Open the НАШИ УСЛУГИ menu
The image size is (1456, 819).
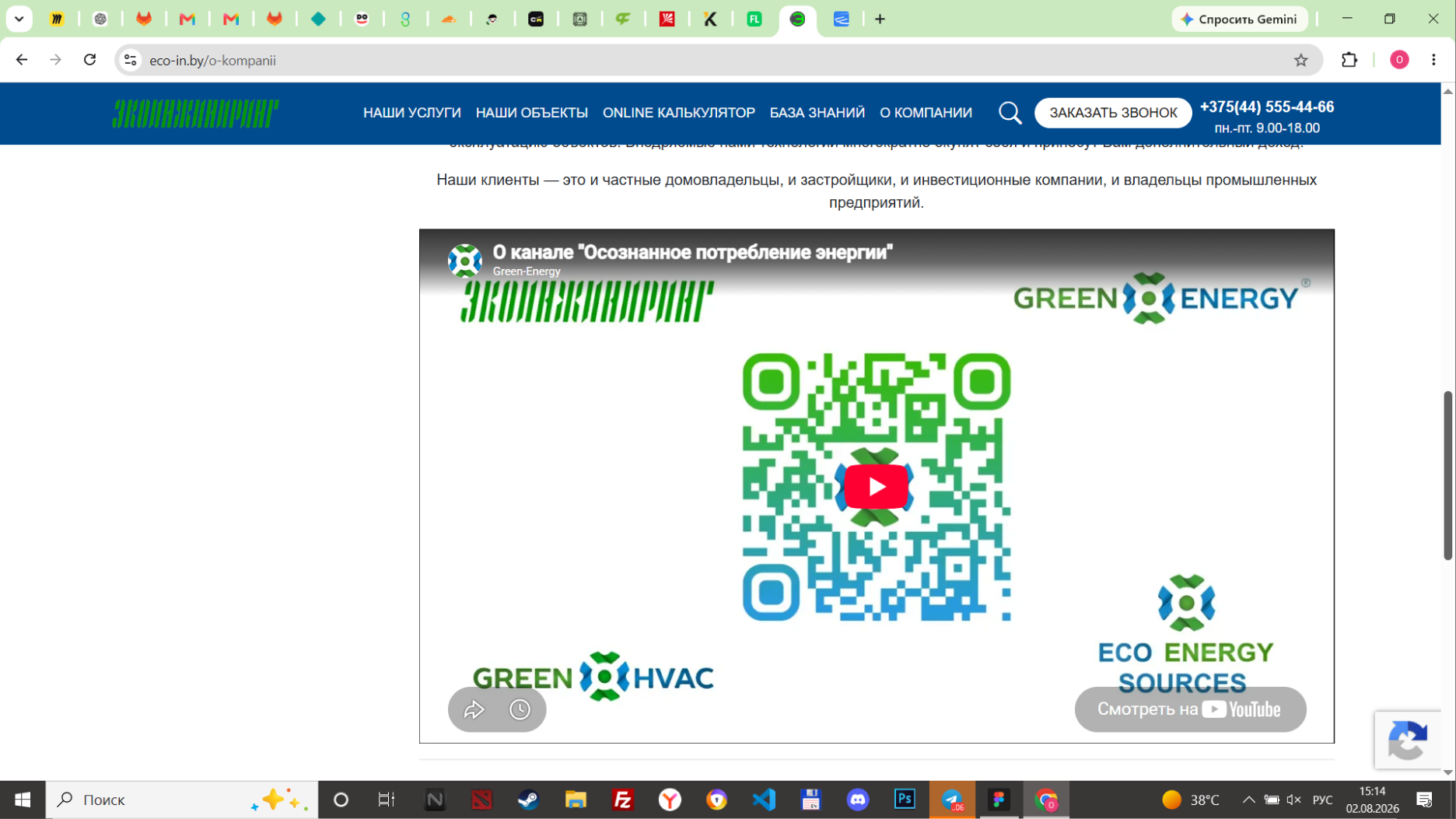412,113
